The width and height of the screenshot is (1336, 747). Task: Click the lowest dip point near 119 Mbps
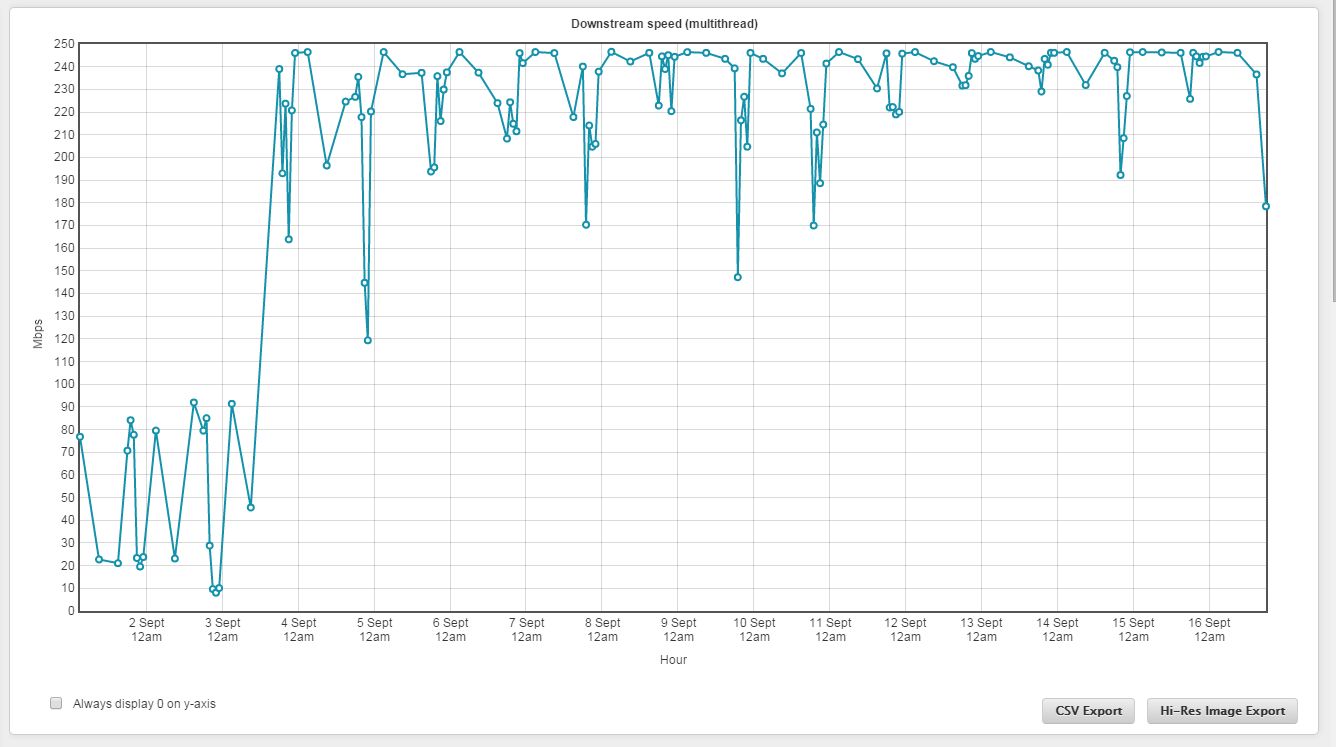click(x=367, y=340)
